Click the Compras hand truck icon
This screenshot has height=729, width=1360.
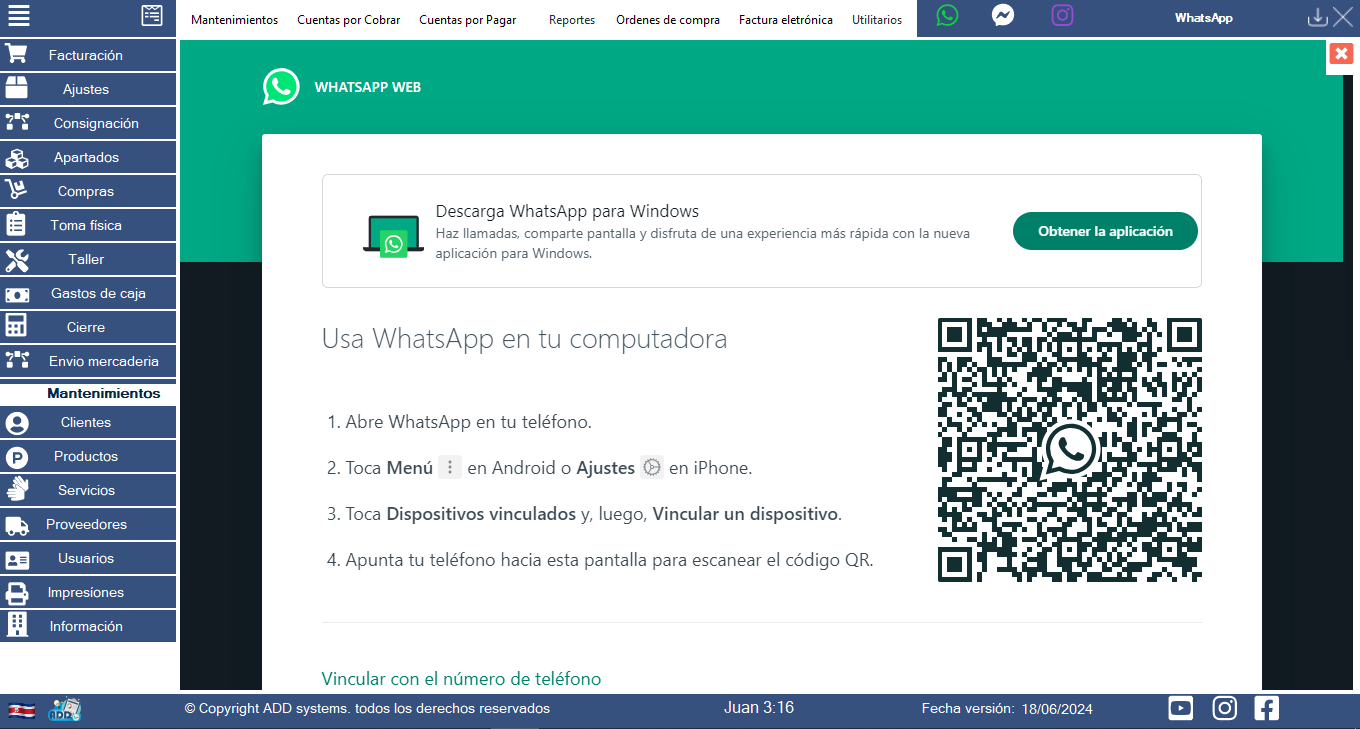pos(17,190)
